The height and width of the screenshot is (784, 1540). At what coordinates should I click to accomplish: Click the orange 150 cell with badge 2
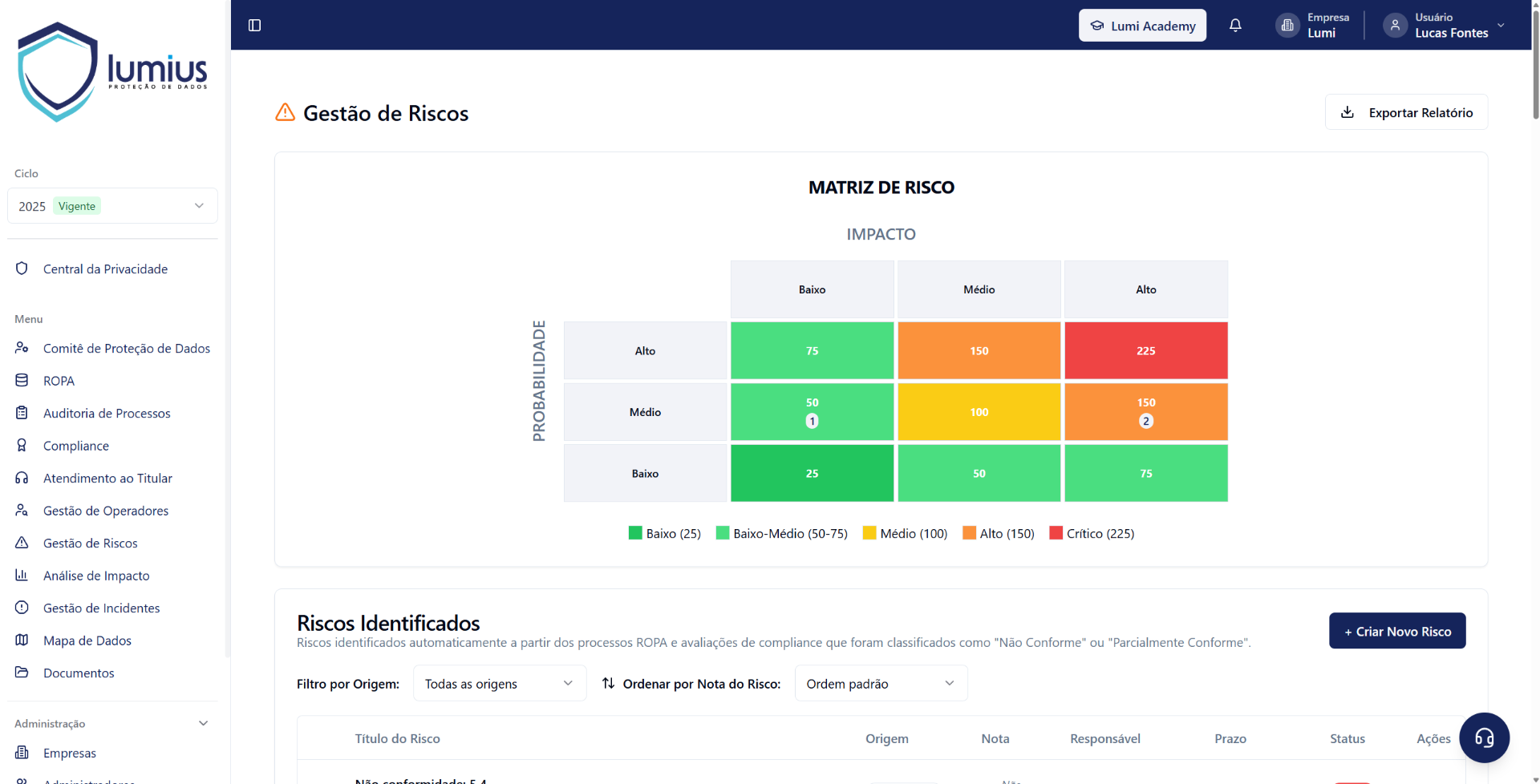(x=1145, y=412)
